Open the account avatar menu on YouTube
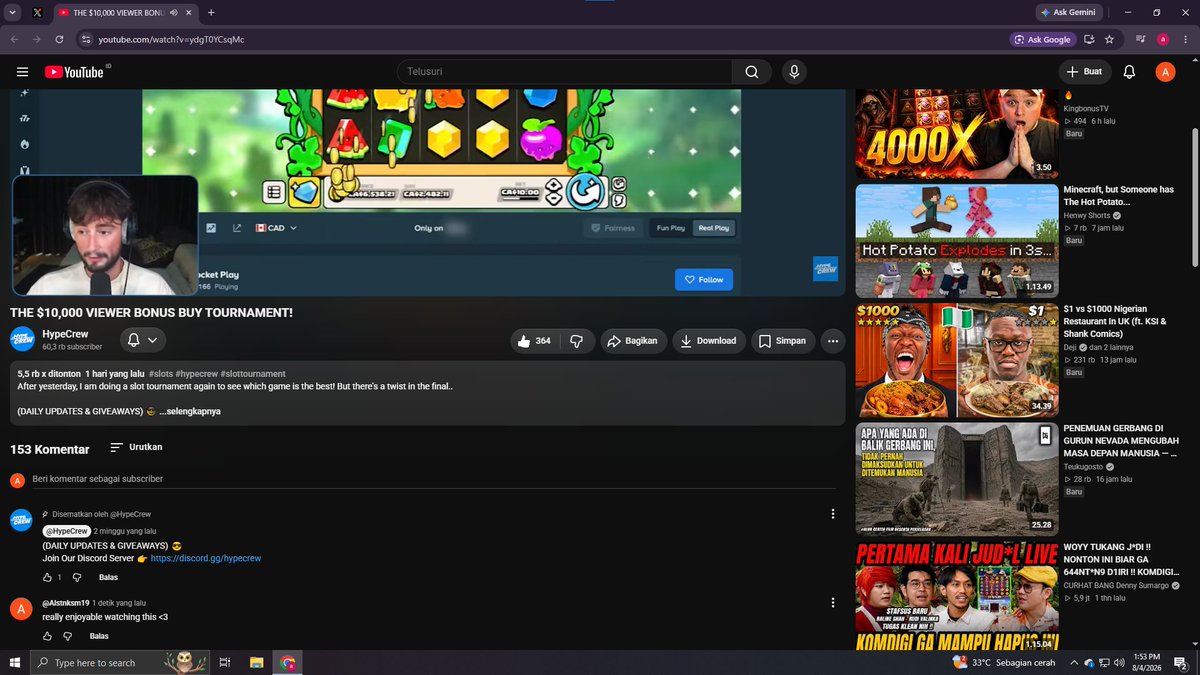Image resolution: width=1200 pixels, height=675 pixels. [1164, 72]
